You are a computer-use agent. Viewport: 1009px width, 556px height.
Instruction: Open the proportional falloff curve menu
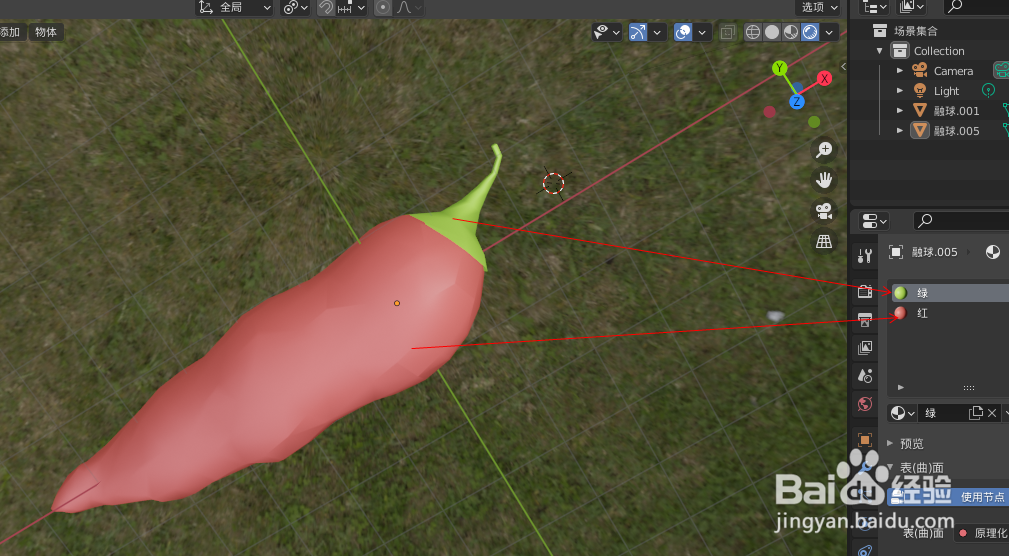(409, 7)
